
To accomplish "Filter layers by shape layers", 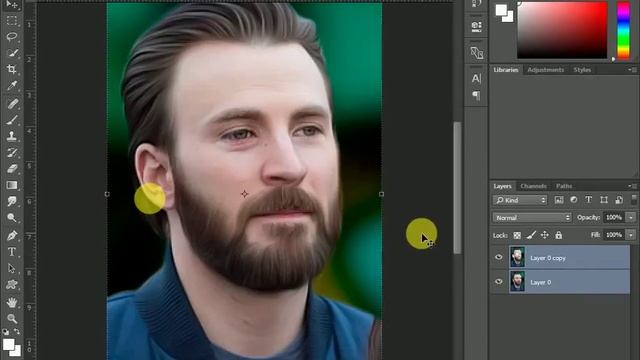I will click(604, 200).
